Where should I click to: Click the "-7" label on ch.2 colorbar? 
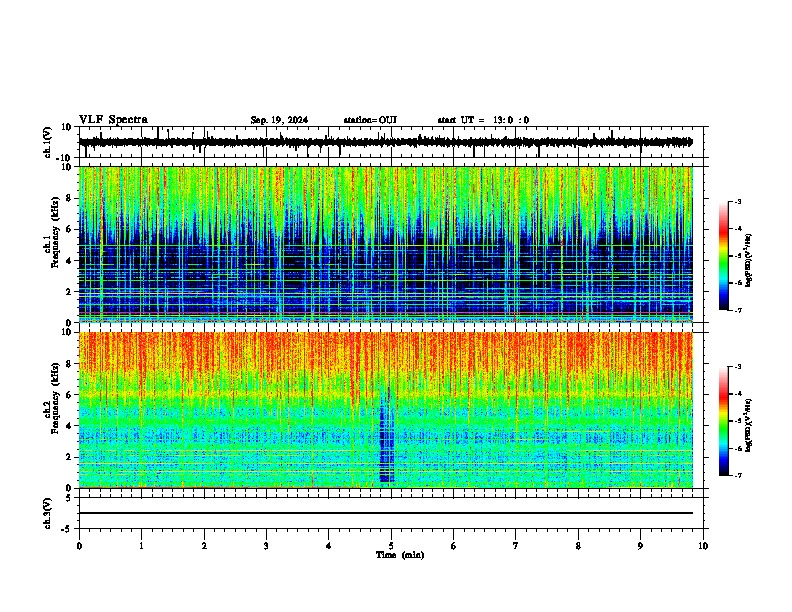[x=737, y=476]
